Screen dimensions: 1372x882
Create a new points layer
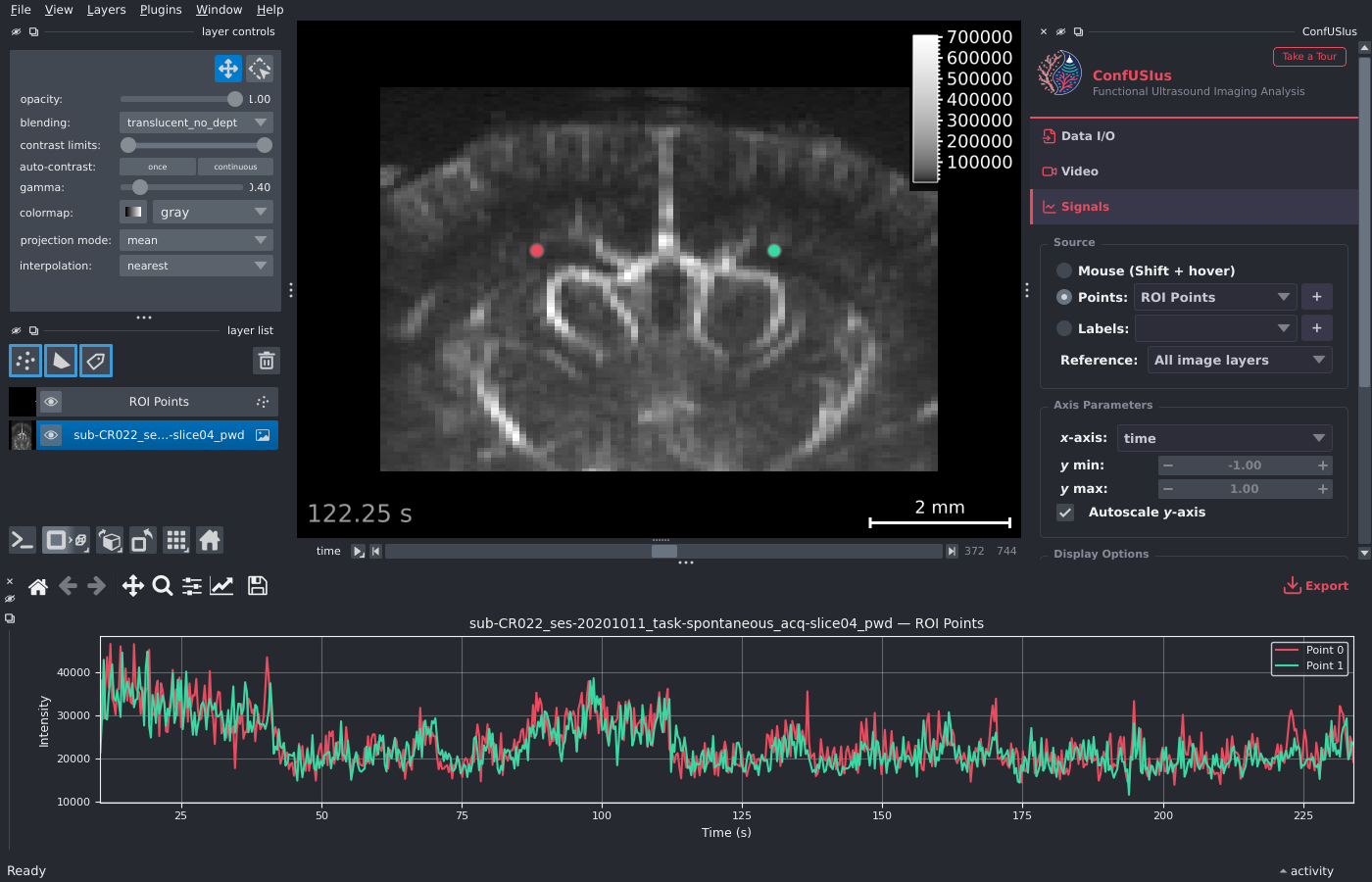click(25, 361)
